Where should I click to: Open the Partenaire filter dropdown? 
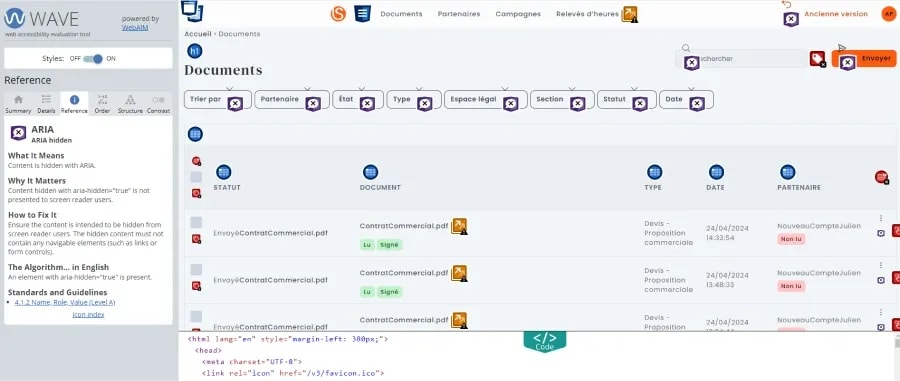[292, 99]
